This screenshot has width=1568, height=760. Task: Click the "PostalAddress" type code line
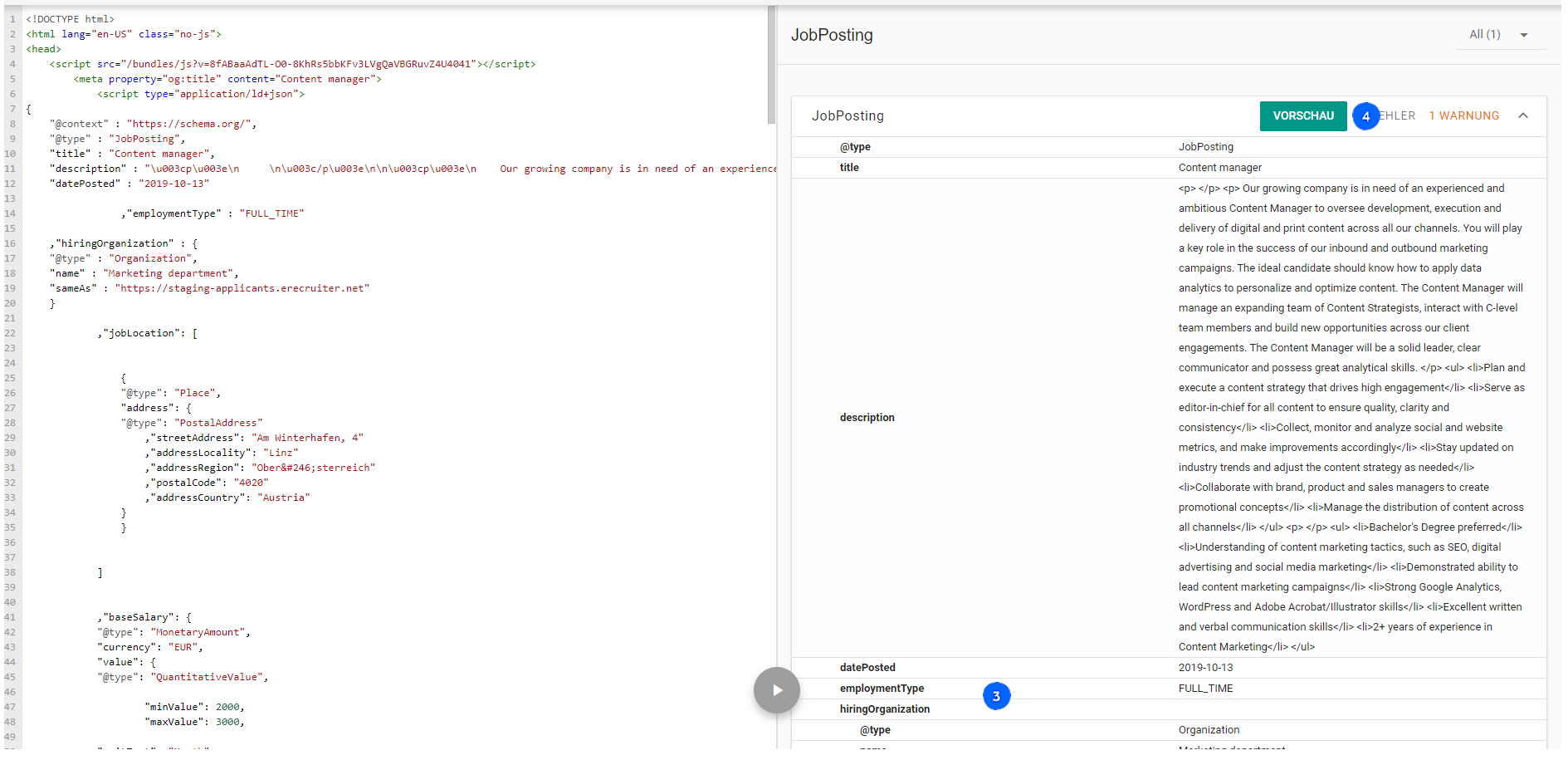192,423
